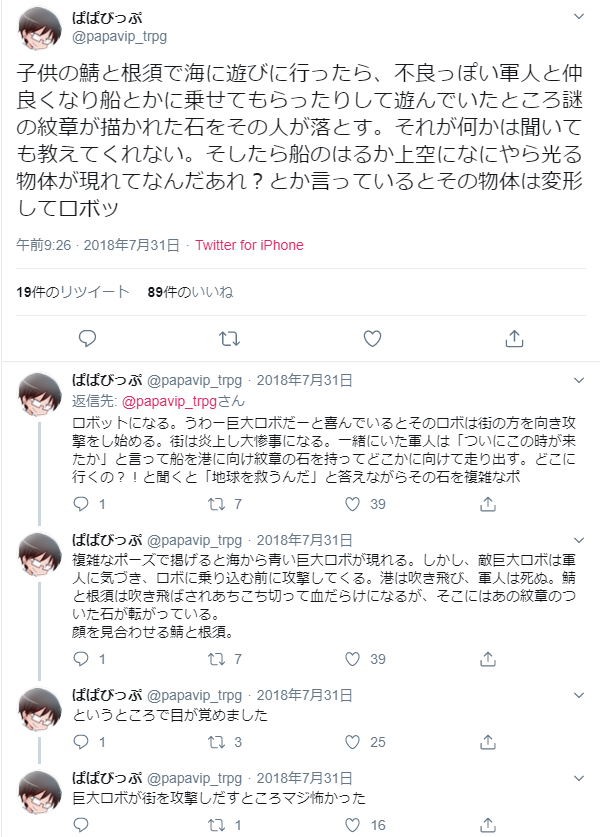
Task: Share the main tweet
Action: 514,339
